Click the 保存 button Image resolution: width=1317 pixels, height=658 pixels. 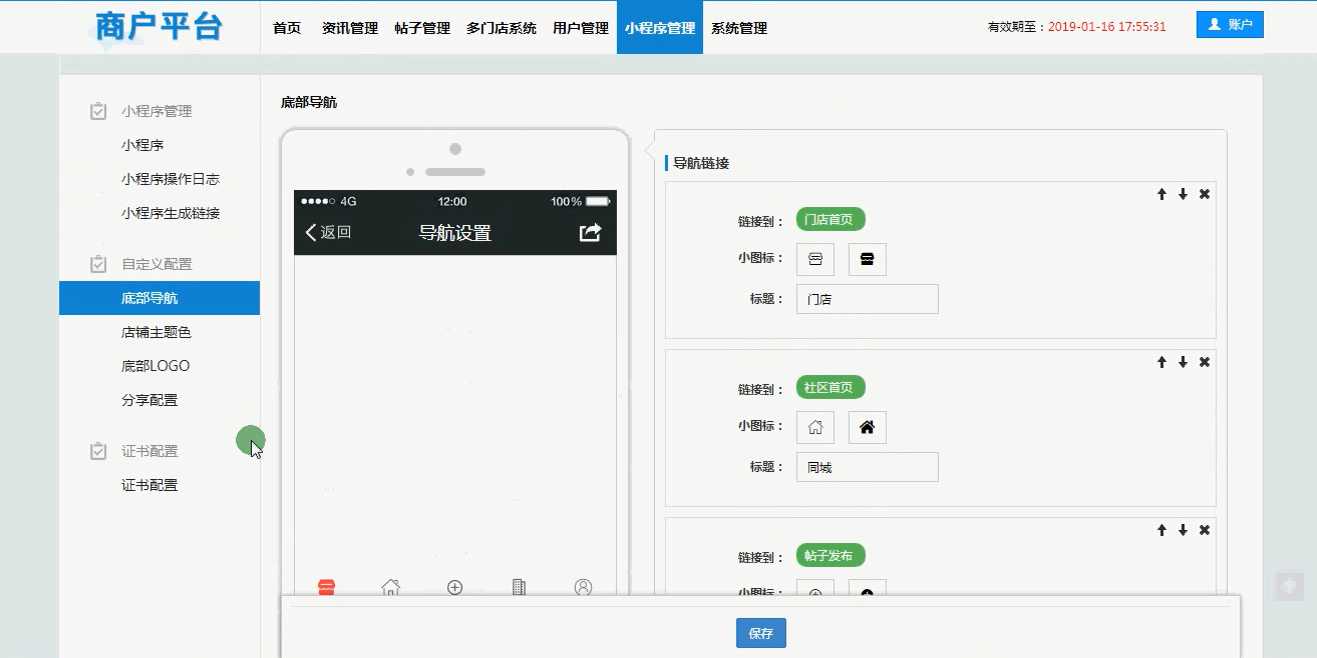[x=761, y=633]
